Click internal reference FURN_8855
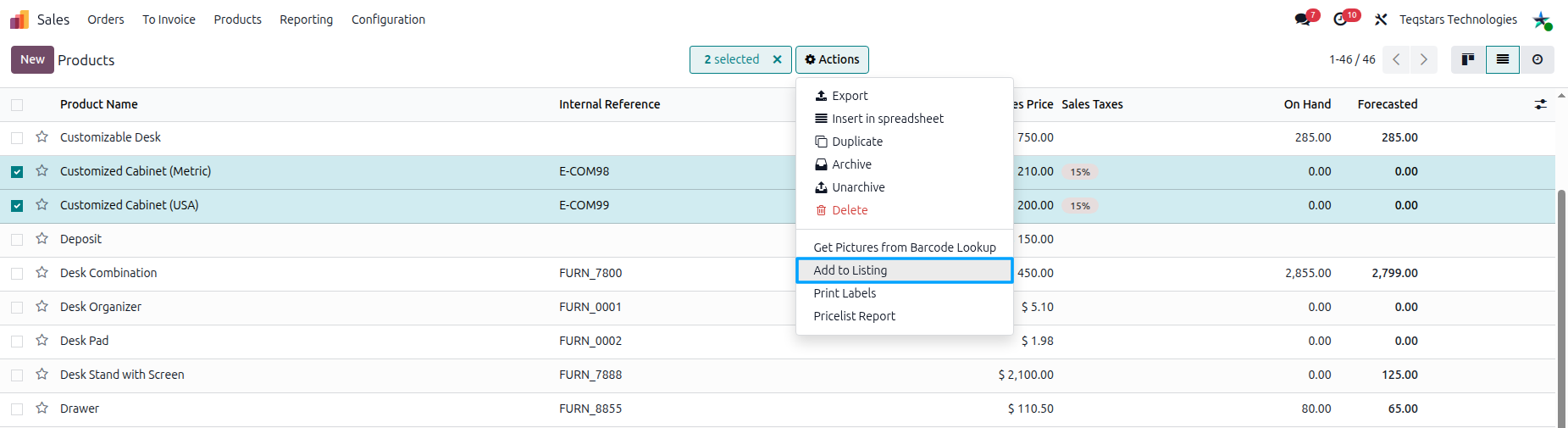 (590, 409)
